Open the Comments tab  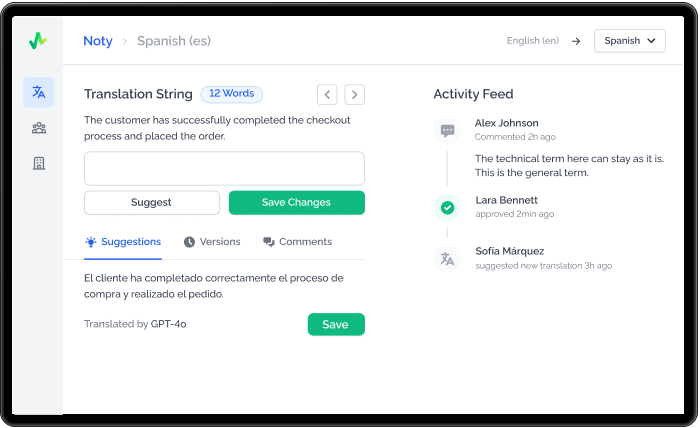(297, 242)
